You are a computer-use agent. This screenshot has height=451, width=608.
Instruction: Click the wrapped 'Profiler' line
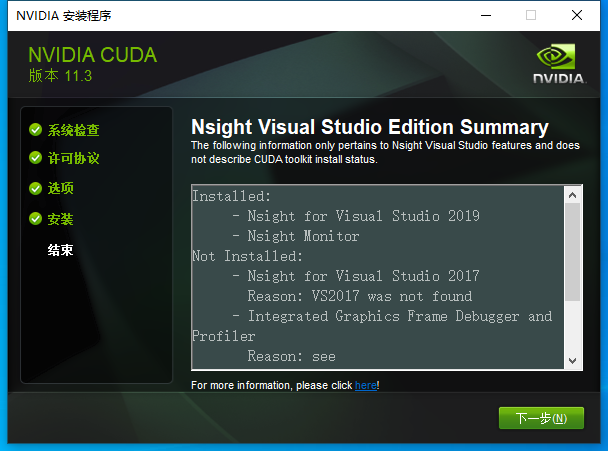(224, 336)
